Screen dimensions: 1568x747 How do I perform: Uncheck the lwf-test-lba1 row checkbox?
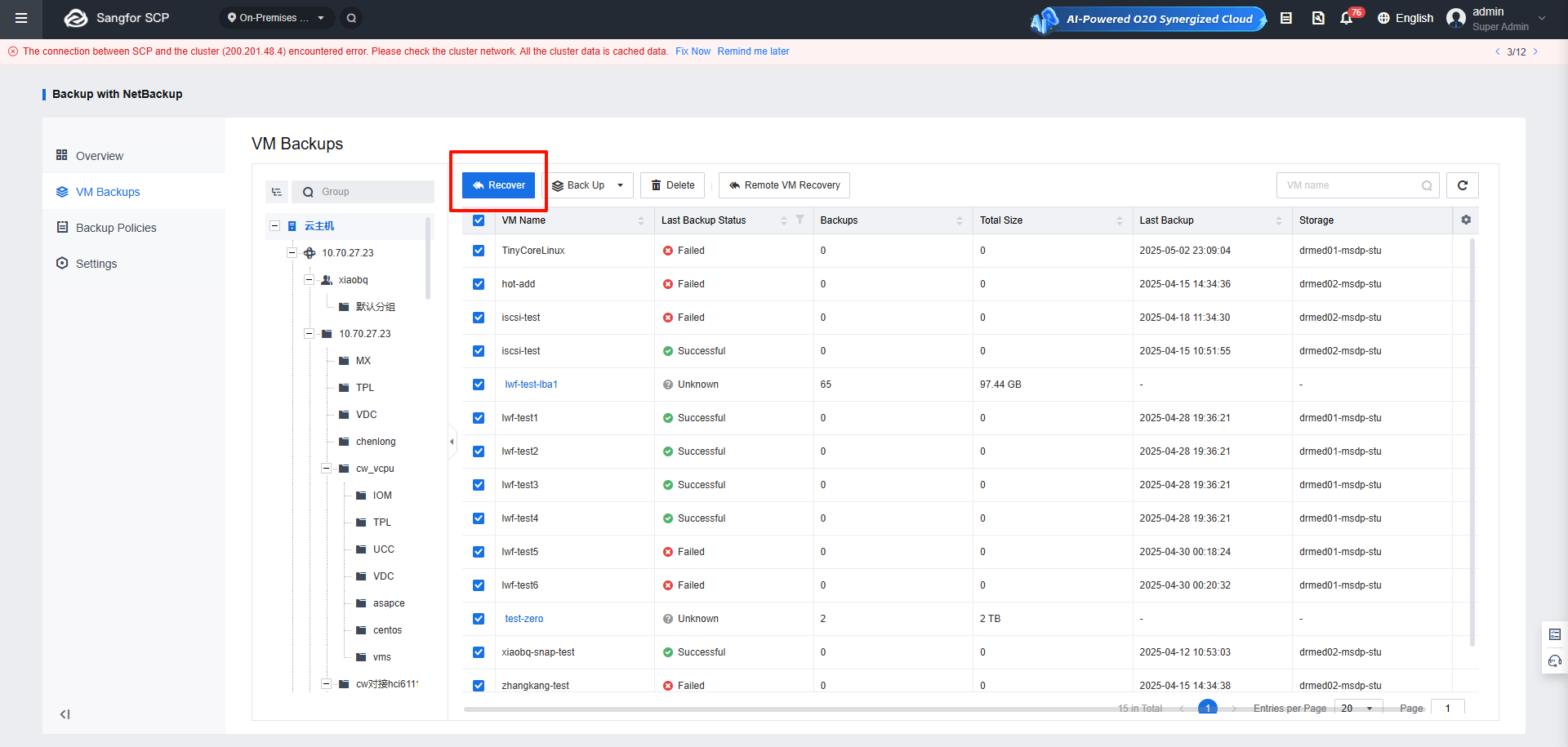479,385
